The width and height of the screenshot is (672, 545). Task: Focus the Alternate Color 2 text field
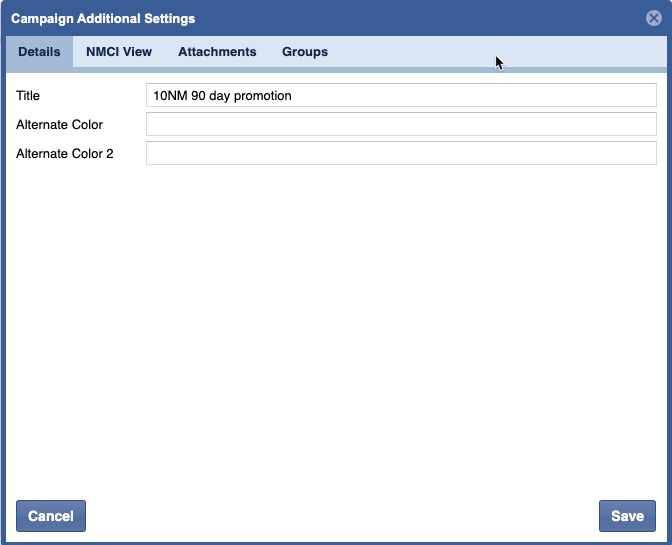[x=401, y=154]
